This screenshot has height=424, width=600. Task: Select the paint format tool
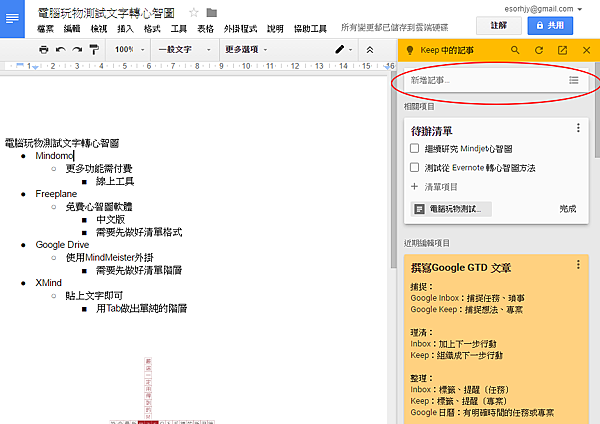[94, 49]
